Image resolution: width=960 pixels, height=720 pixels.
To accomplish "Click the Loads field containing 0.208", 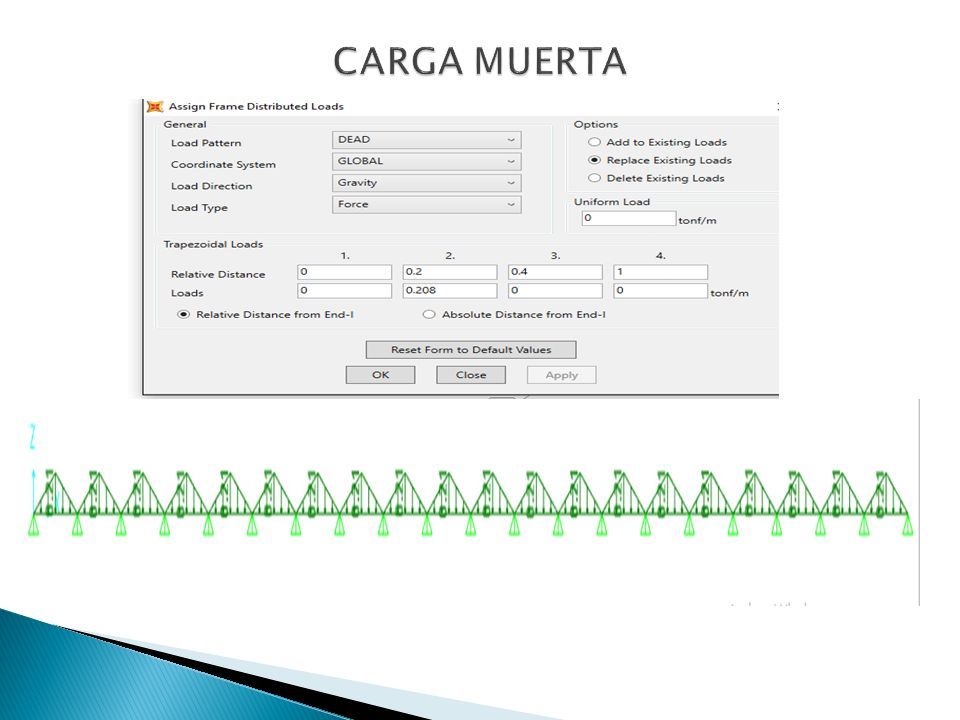I will pyautogui.click(x=450, y=290).
